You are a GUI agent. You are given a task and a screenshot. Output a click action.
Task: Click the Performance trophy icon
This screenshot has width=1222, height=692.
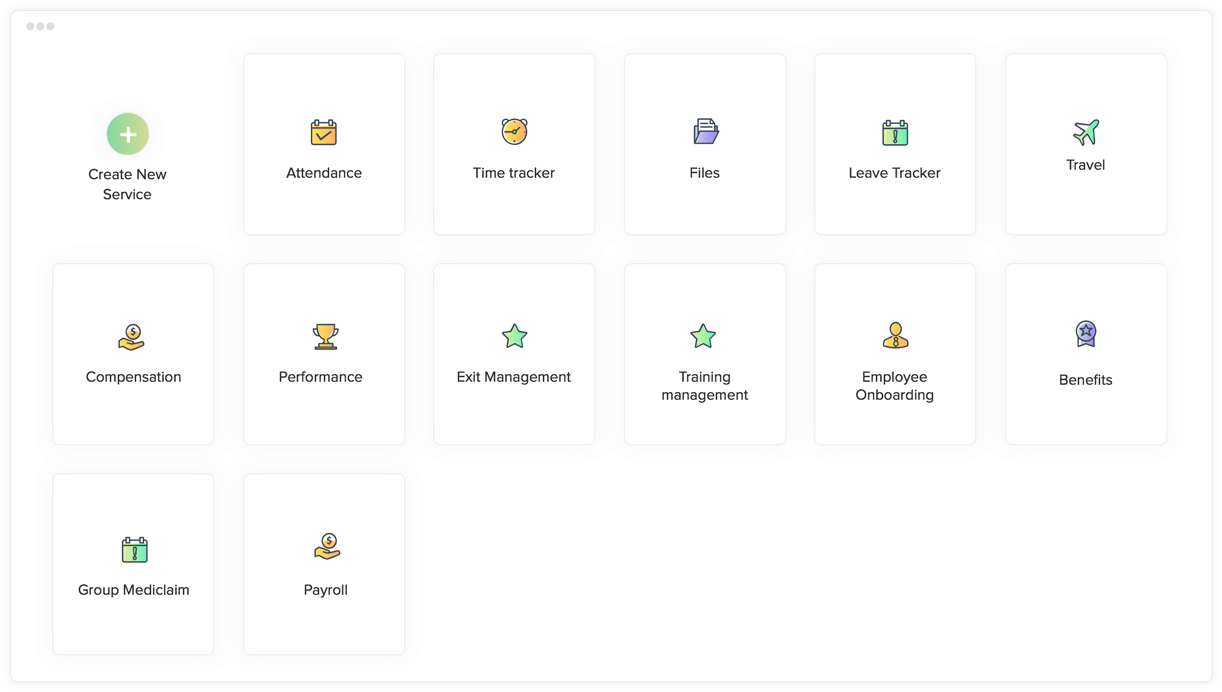pos(325,337)
